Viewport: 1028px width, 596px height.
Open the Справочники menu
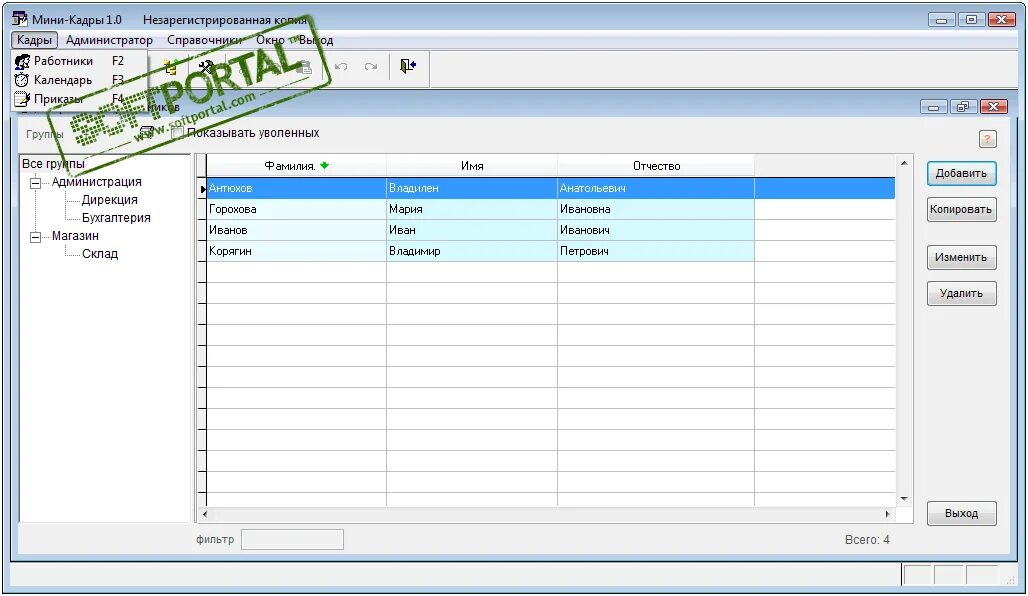pyautogui.click(x=205, y=40)
